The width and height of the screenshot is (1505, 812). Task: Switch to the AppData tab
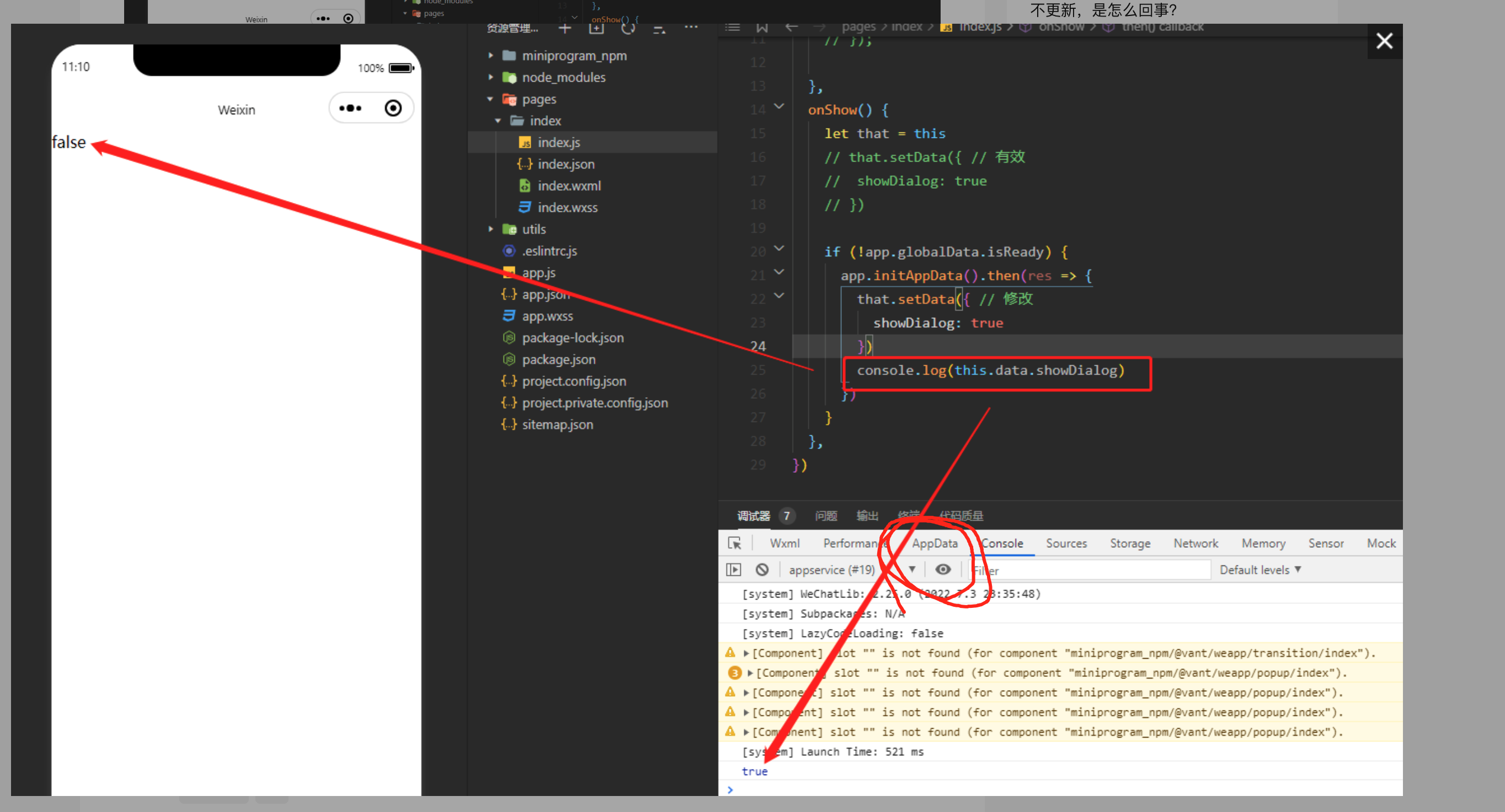coord(934,543)
